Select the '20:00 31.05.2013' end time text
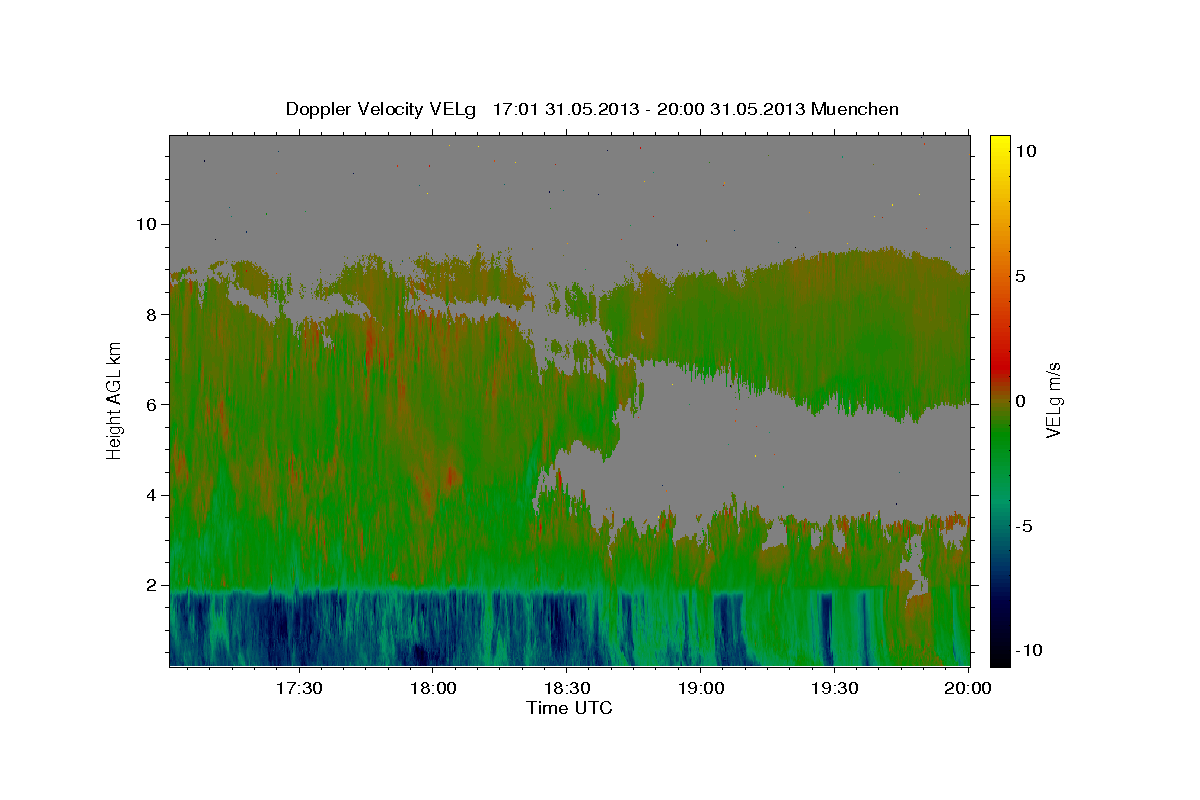Screen dimensions: 1200x800 click(x=729, y=109)
